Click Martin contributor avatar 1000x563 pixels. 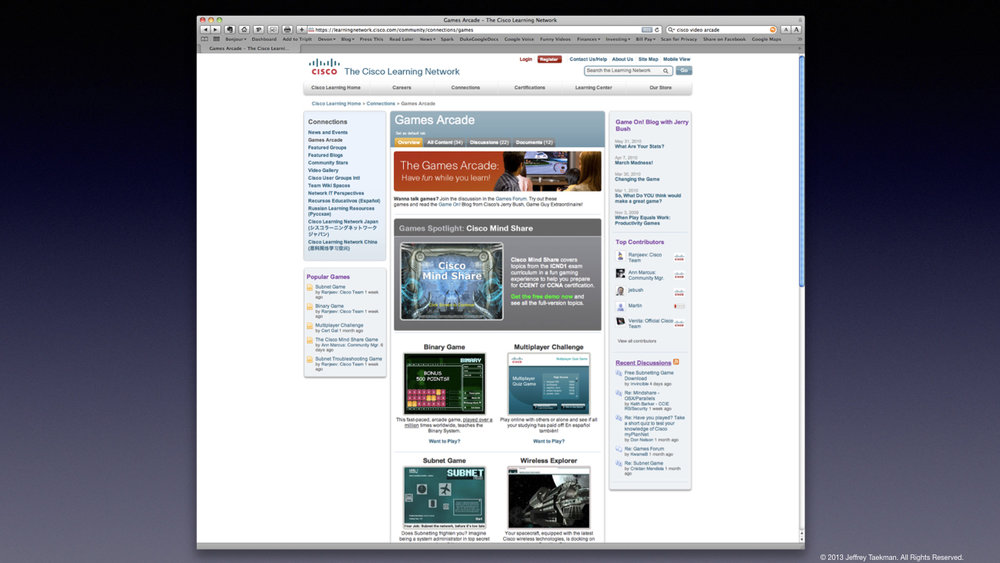(620, 307)
